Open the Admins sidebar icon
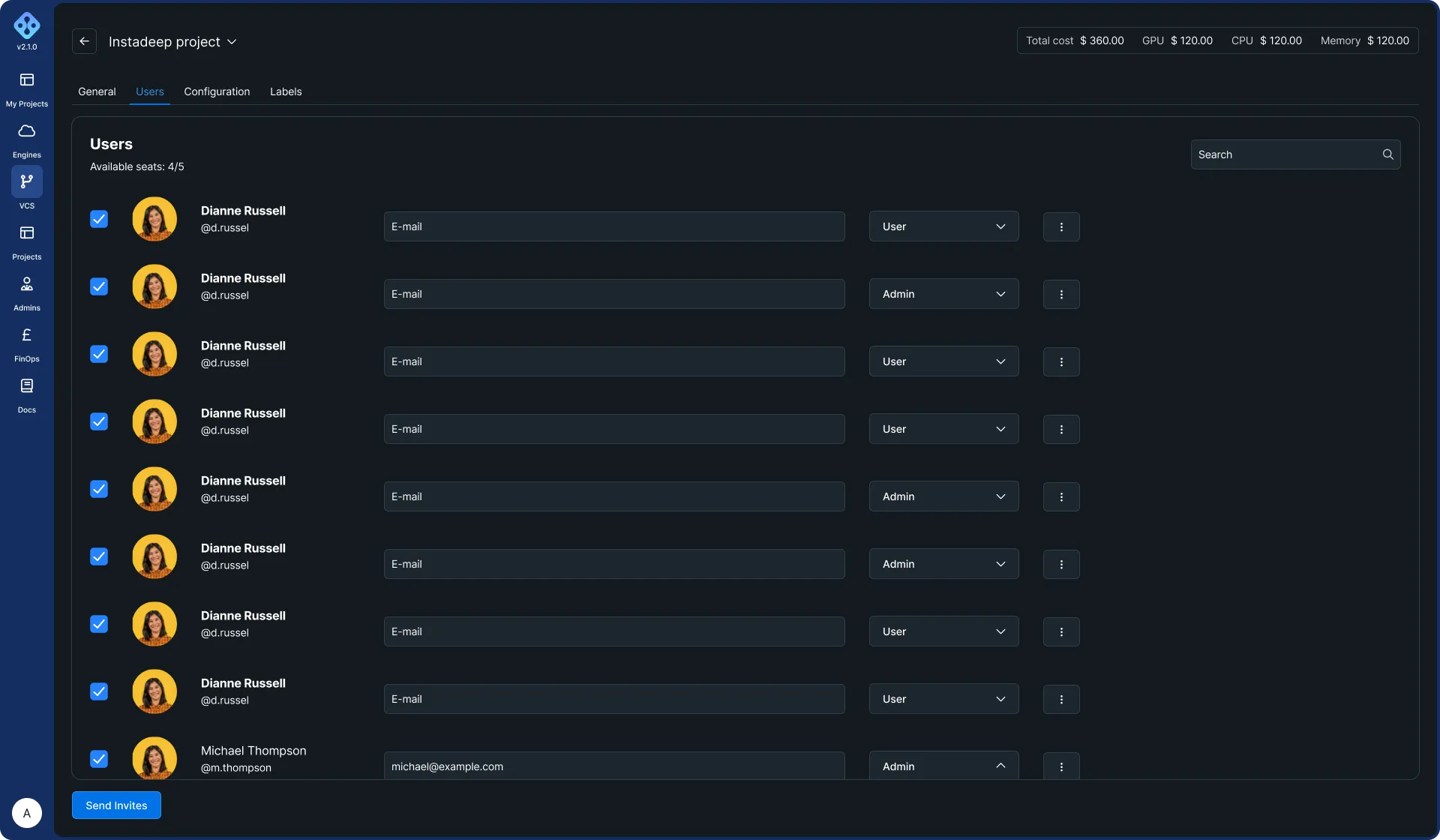The width and height of the screenshot is (1440, 840). coord(27,284)
